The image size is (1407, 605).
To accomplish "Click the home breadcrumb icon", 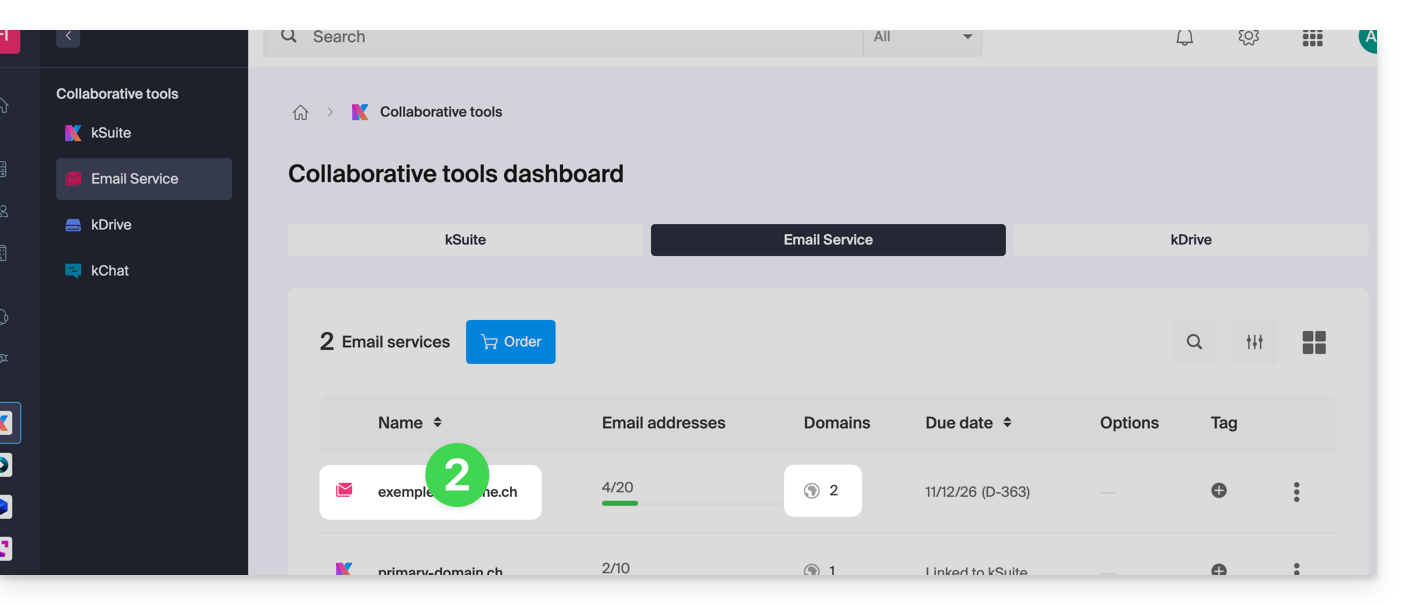I will (300, 113).
